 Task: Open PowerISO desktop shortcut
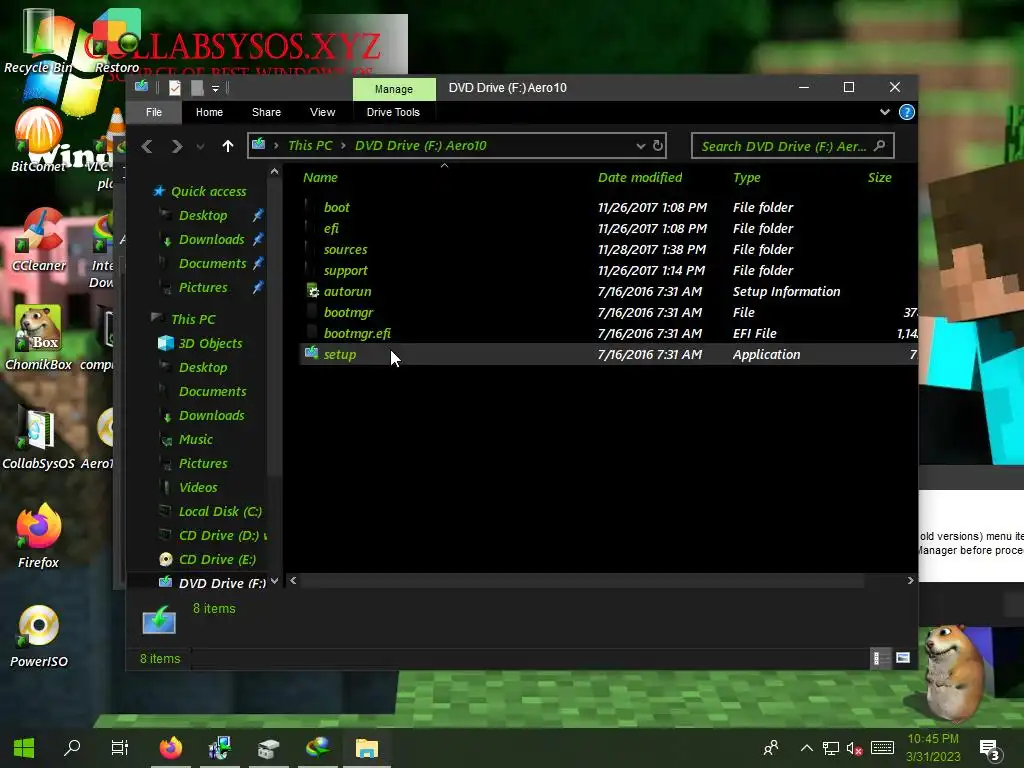coord(39,637)
